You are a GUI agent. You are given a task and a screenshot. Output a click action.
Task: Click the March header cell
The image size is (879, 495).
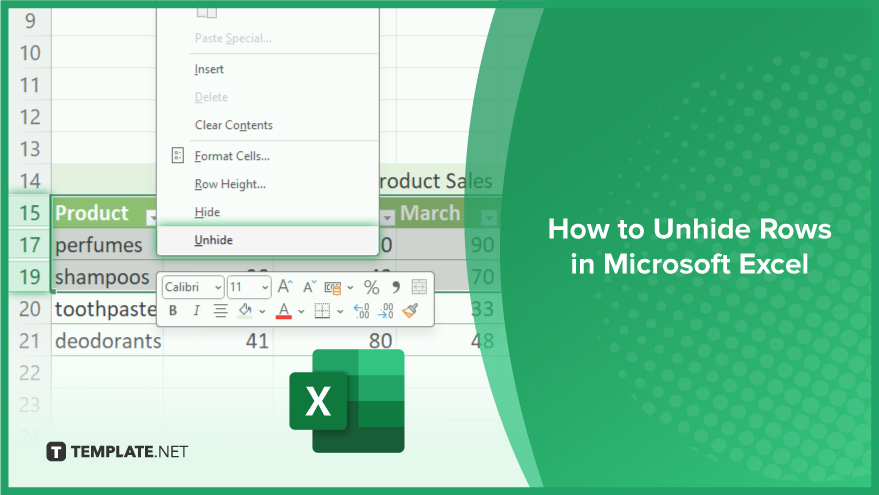pyautogui.click(x=447, y=213)
